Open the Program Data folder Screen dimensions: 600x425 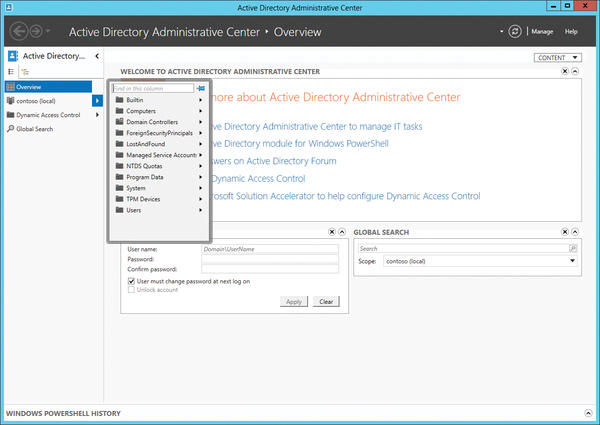click(145, 177)
